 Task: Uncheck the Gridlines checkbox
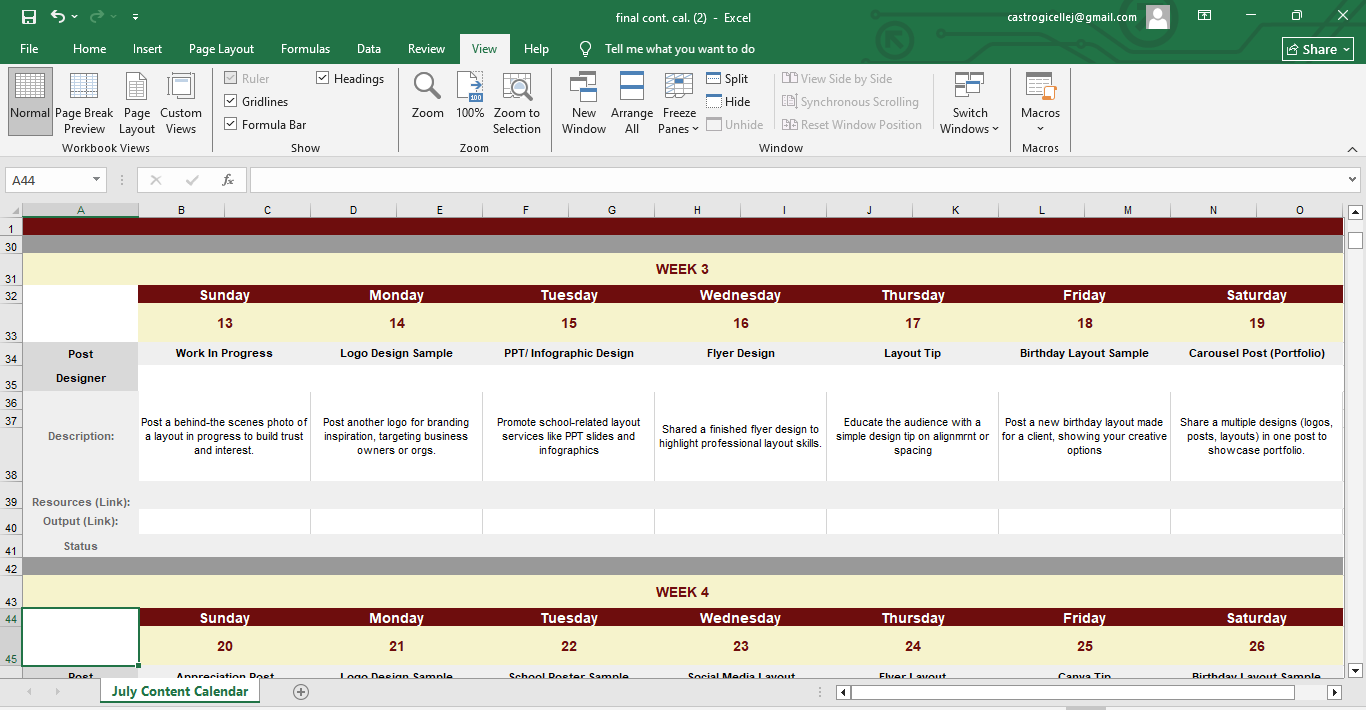click(x=231, y=102)
